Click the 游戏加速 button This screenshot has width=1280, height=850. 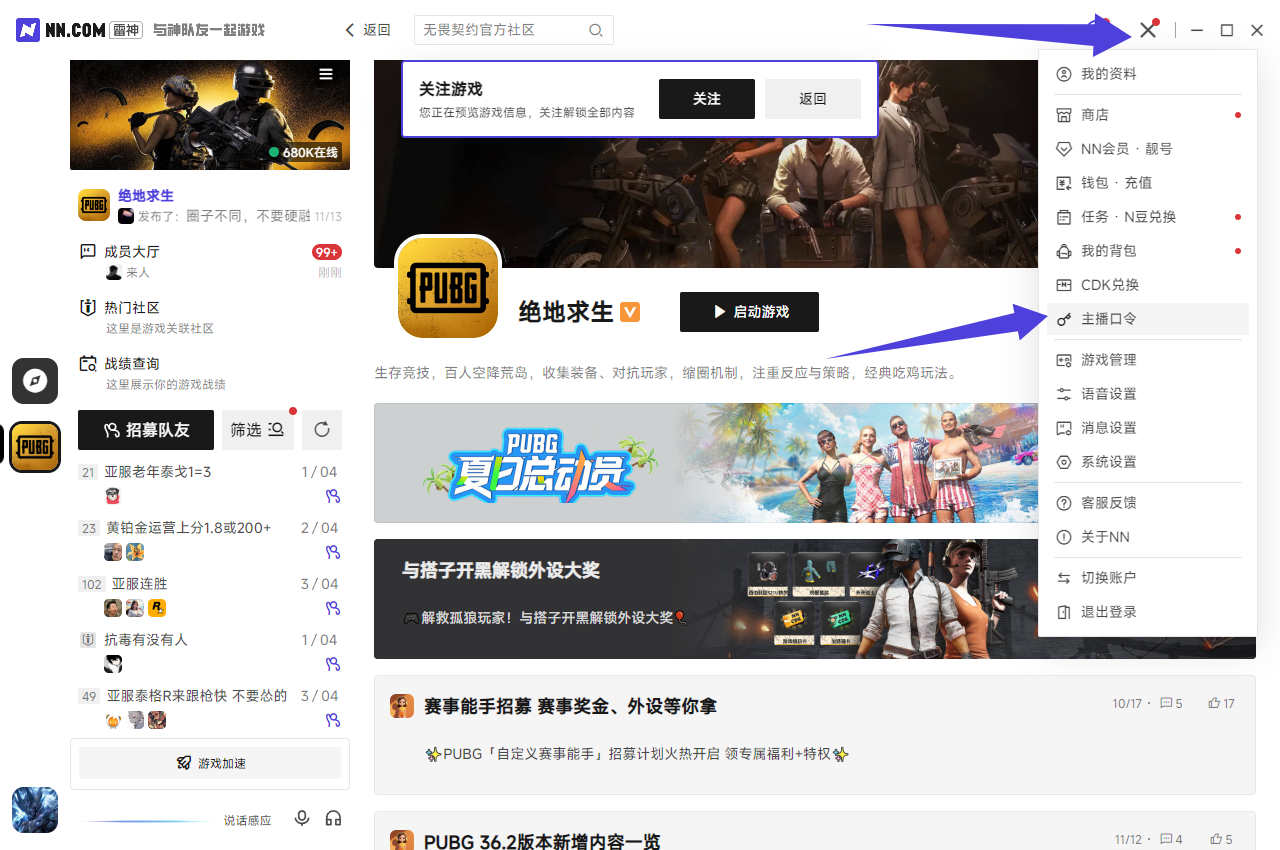(210, 763)
